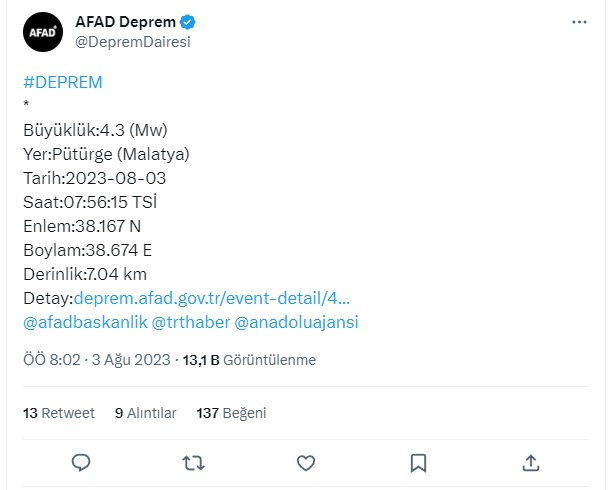
Task: Open the #DEPREM hashtag
Action: click(62, 82)
